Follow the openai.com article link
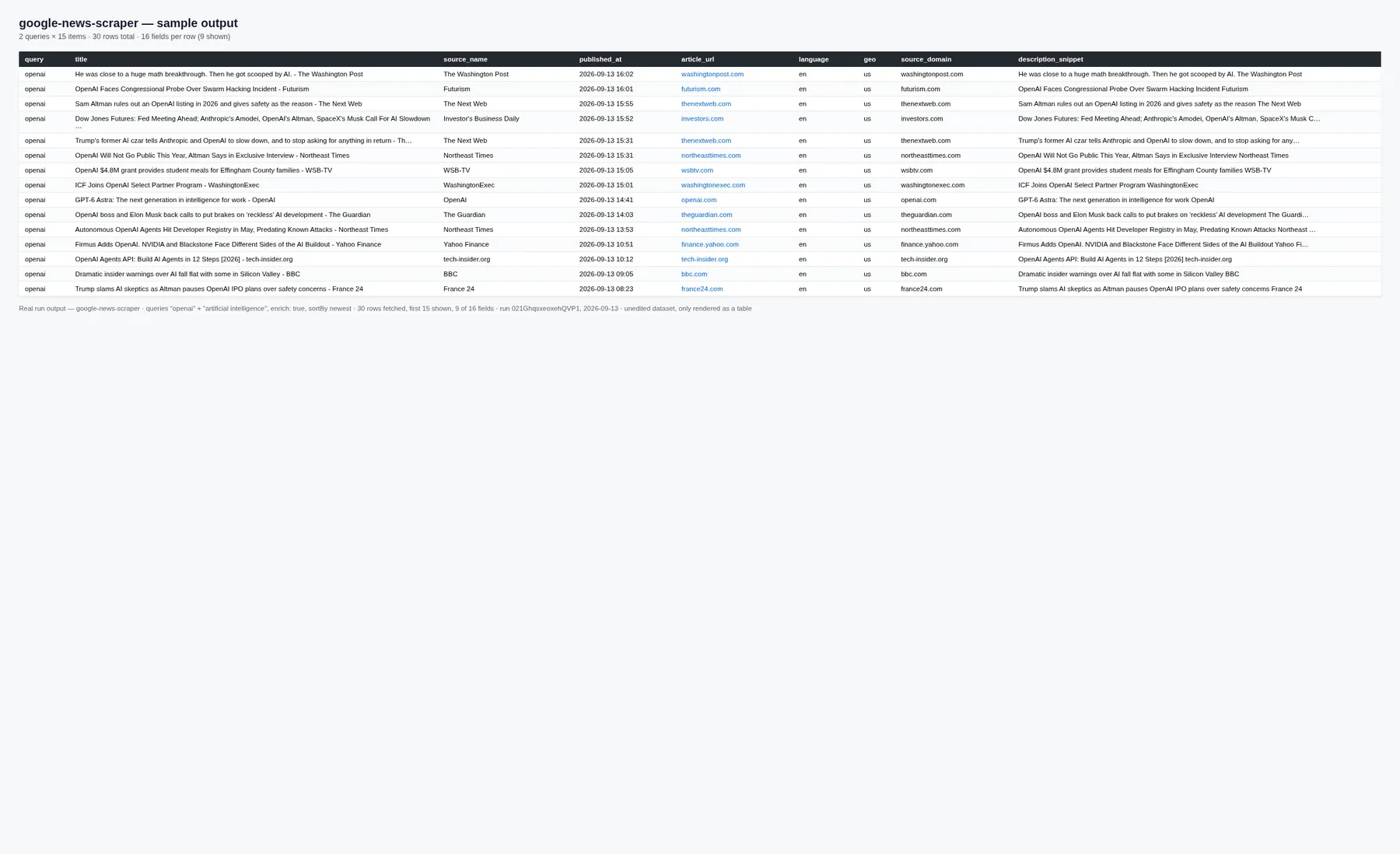The height and width of the screenshot is (854, 1400). click(699, 200)
